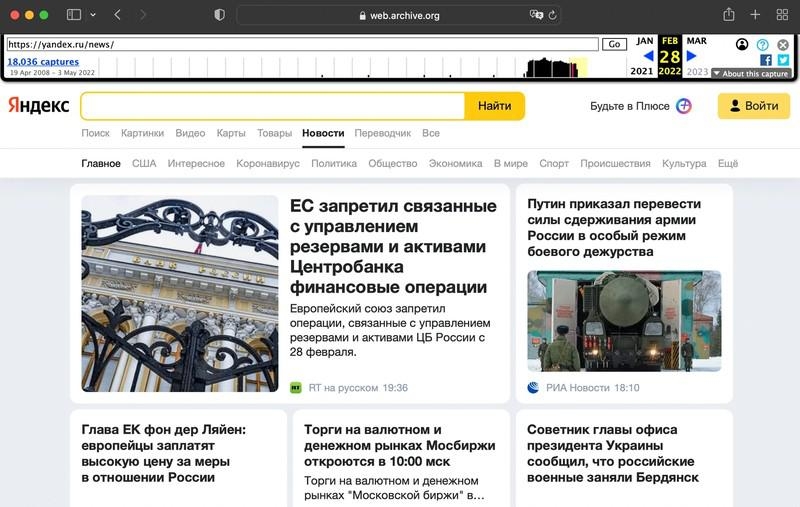
Task: Select the 2021 year in Wayback toolbar
Action: pyautogui.click(x=641, y=71)
